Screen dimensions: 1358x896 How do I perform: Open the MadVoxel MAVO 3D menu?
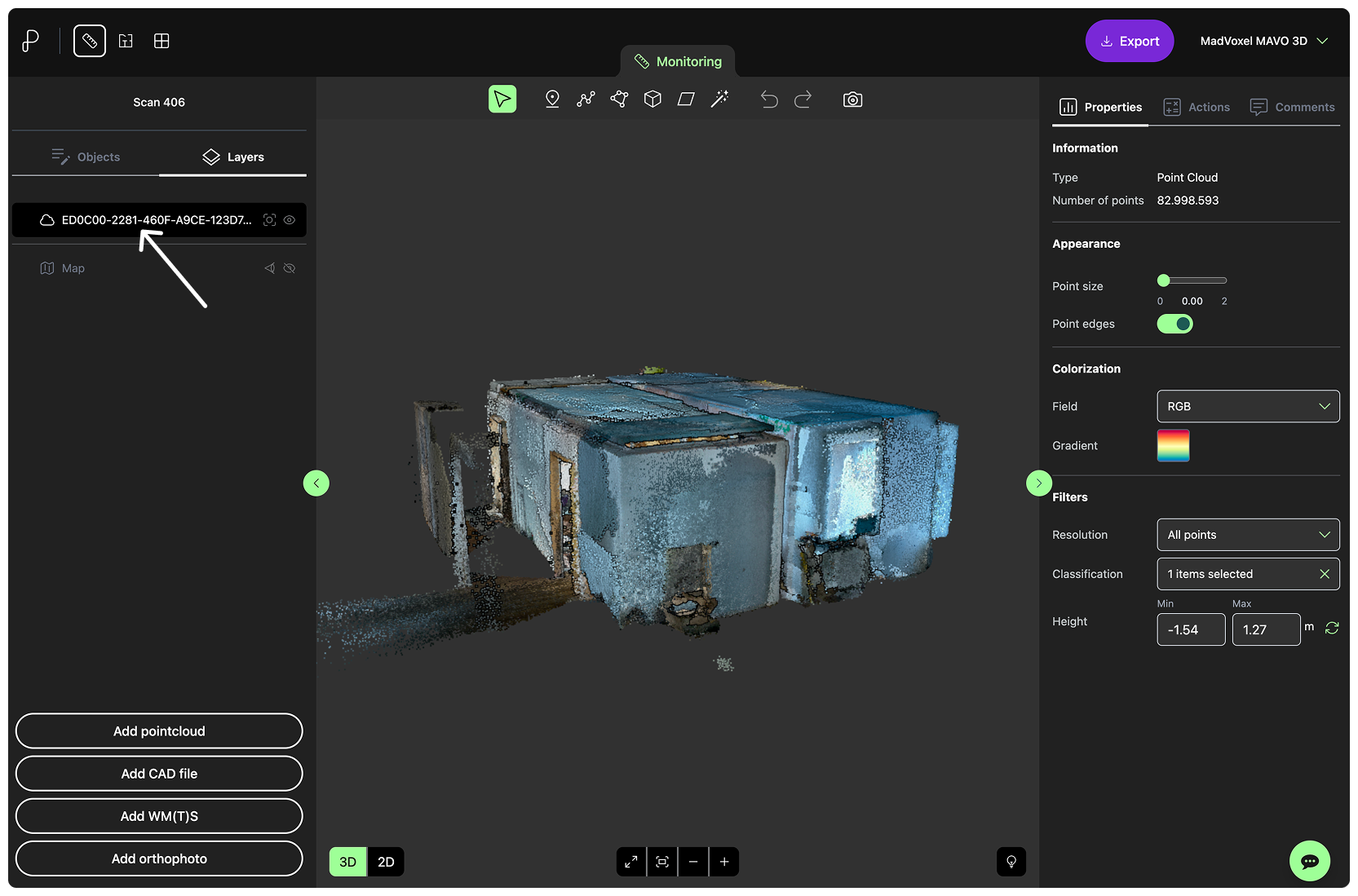(1263, 41)
